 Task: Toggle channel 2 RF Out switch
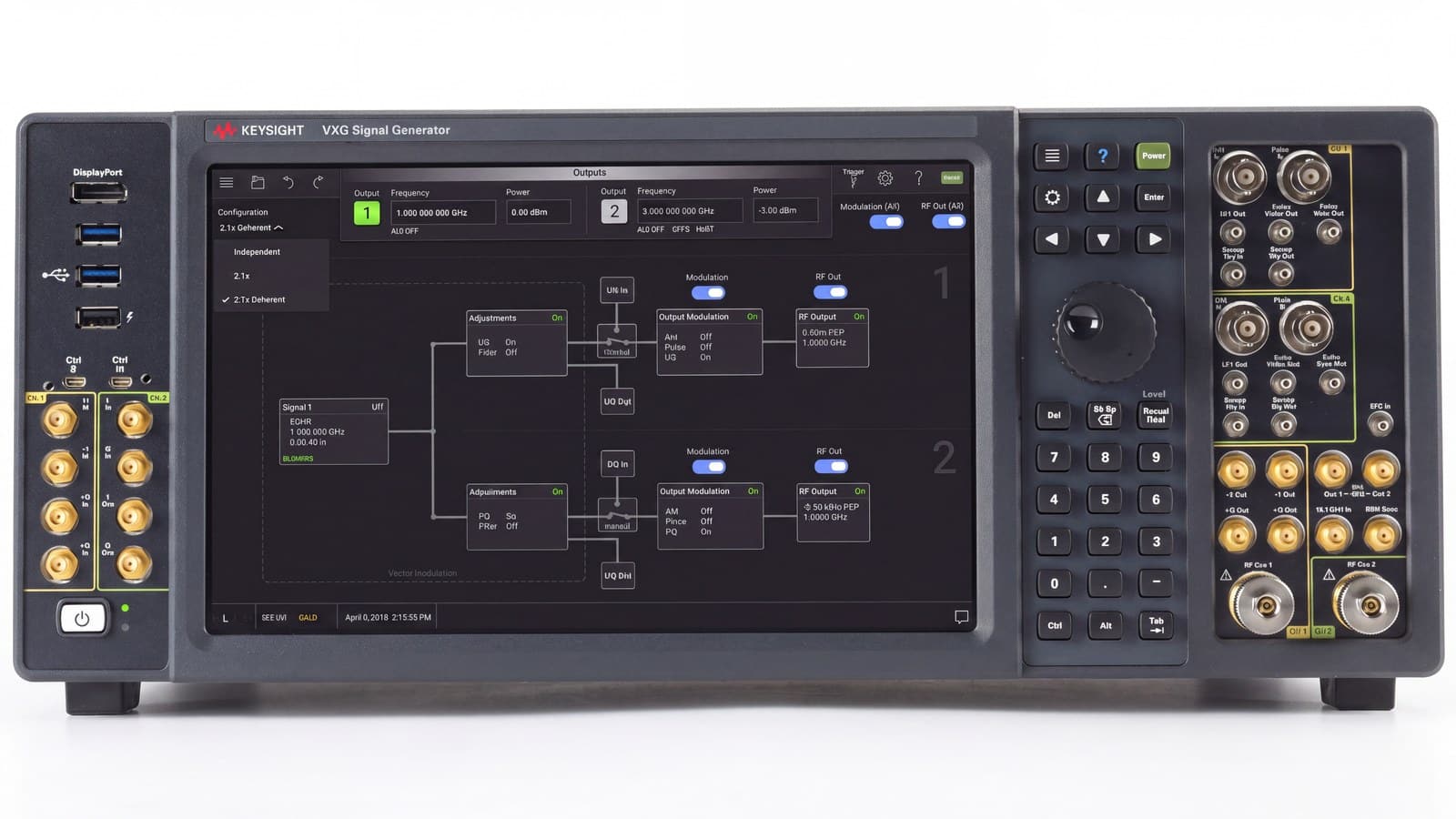pos(831,466)
